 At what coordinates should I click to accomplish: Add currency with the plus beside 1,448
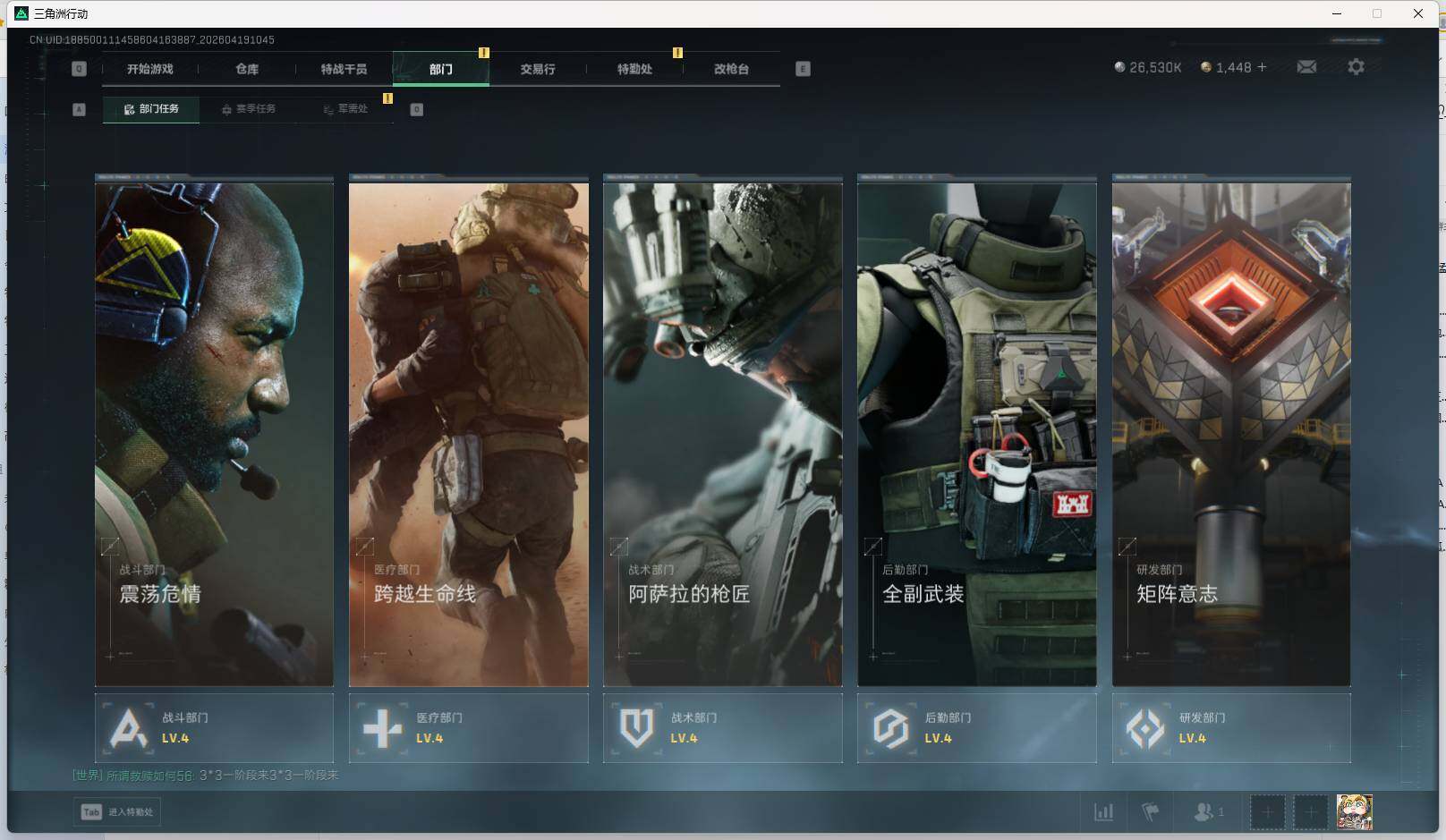[1262, 67]
